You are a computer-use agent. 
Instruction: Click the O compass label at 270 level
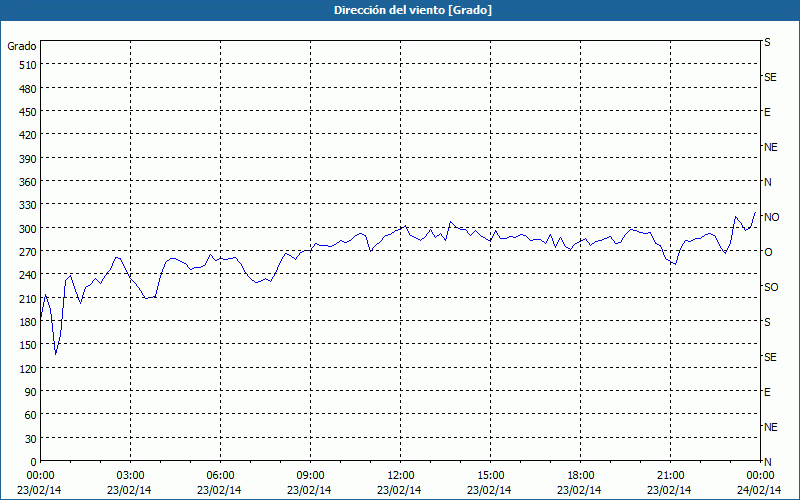pos(768,252)
